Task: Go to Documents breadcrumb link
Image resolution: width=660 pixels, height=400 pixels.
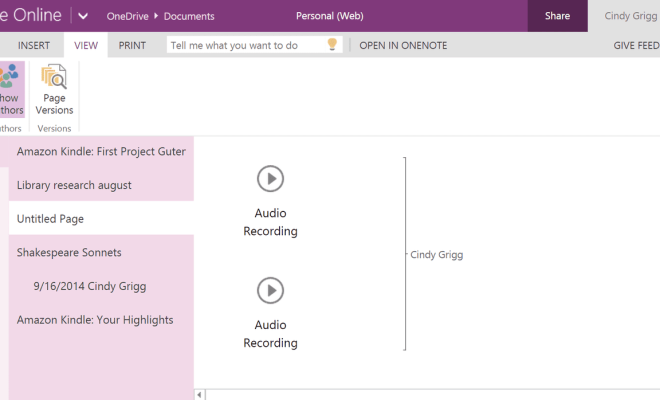Action: 189,16
